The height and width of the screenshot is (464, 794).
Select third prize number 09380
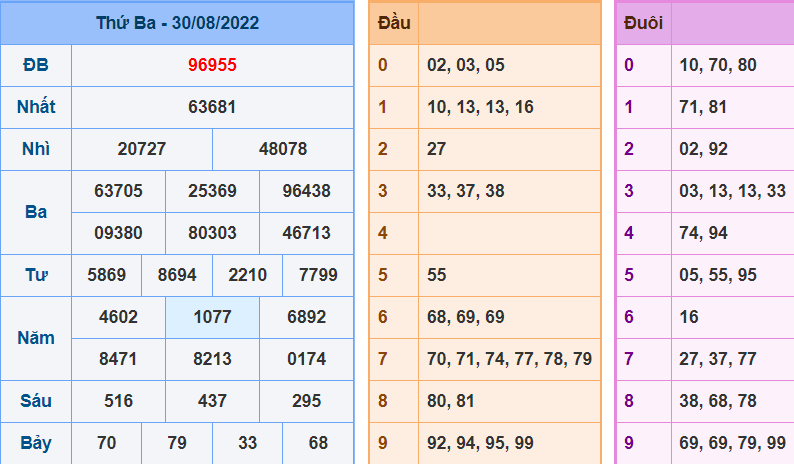[x=118, y=234]
